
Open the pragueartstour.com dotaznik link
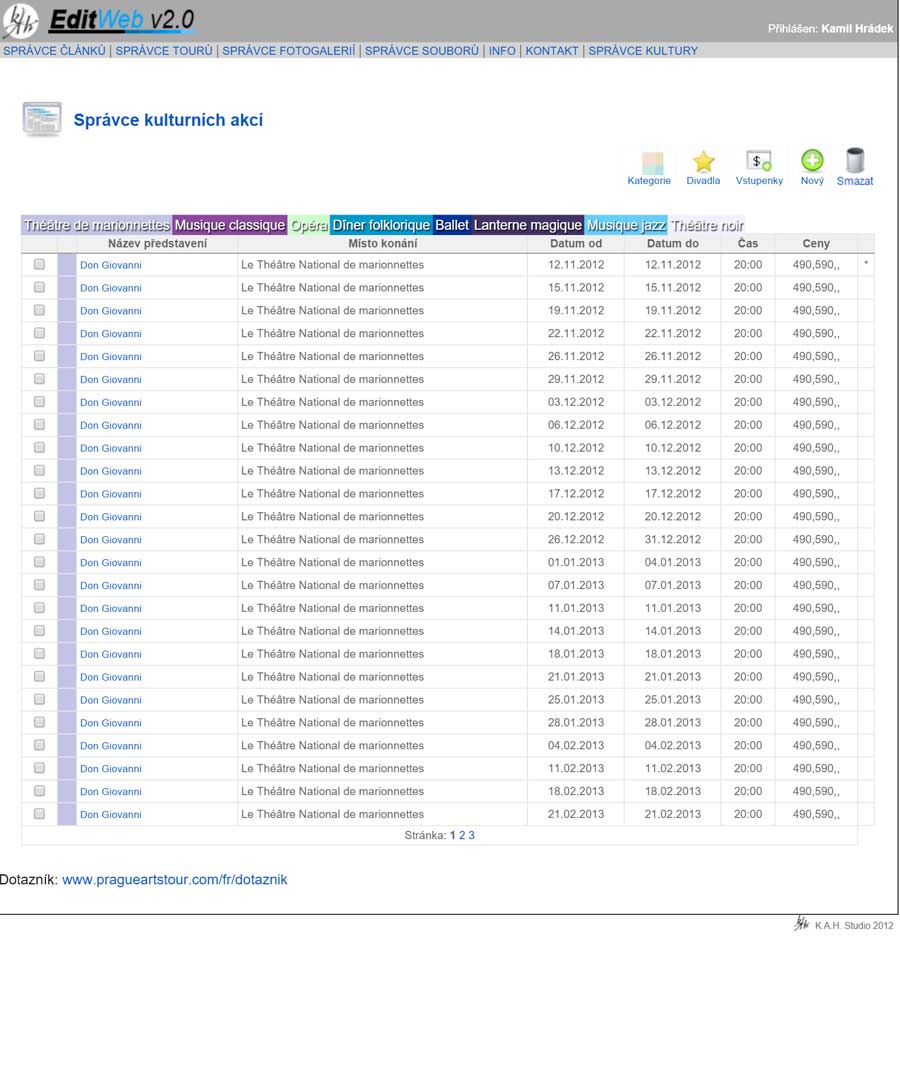pos(175,880)
